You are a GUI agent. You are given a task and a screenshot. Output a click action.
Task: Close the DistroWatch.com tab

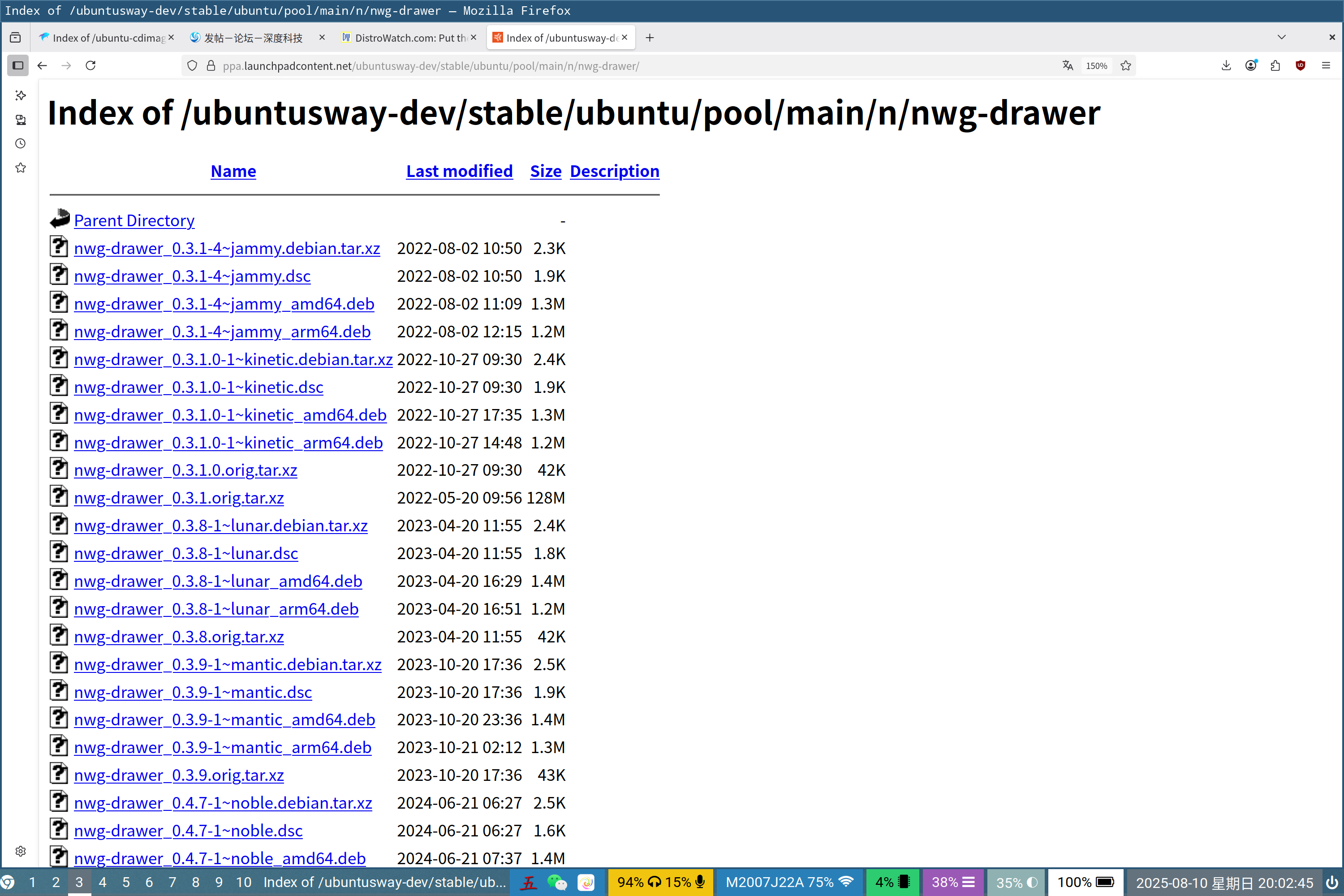(x=473, y=38)
